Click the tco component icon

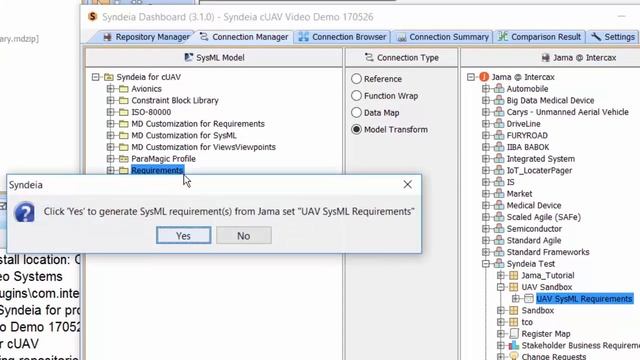click(x=513, y=322)
